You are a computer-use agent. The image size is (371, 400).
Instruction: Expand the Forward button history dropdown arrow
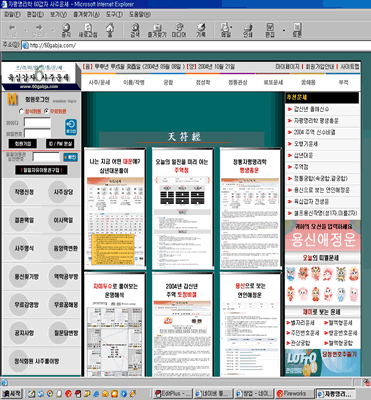[53, 30]
